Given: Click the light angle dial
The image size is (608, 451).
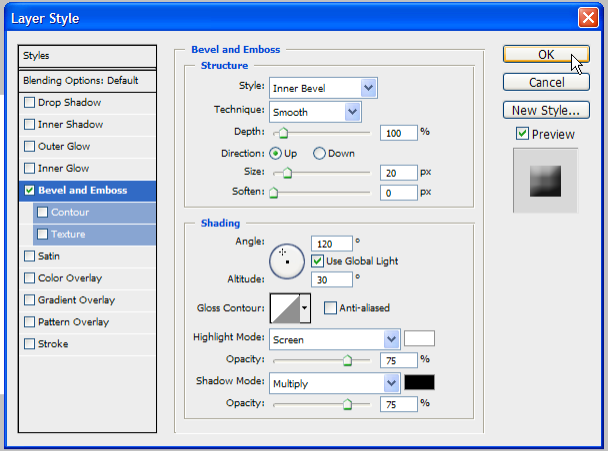Looking at the screenshot, I should point(287,261).
